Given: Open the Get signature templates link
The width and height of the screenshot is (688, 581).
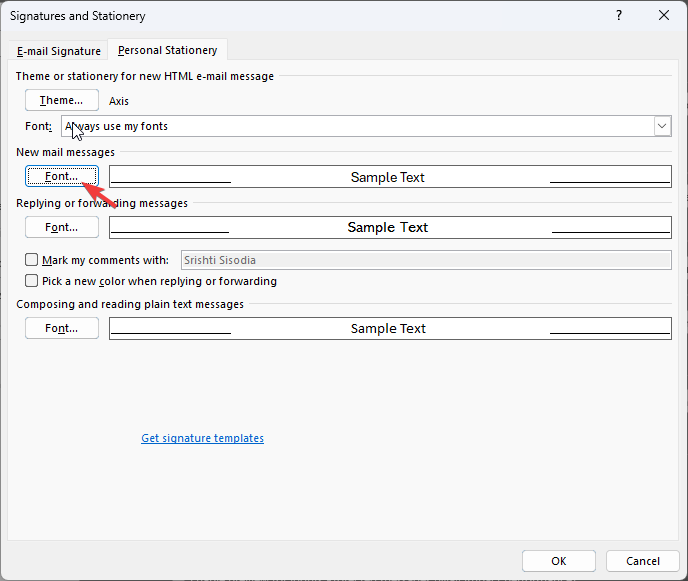Looking at the screenshot, I should (202, 438).
